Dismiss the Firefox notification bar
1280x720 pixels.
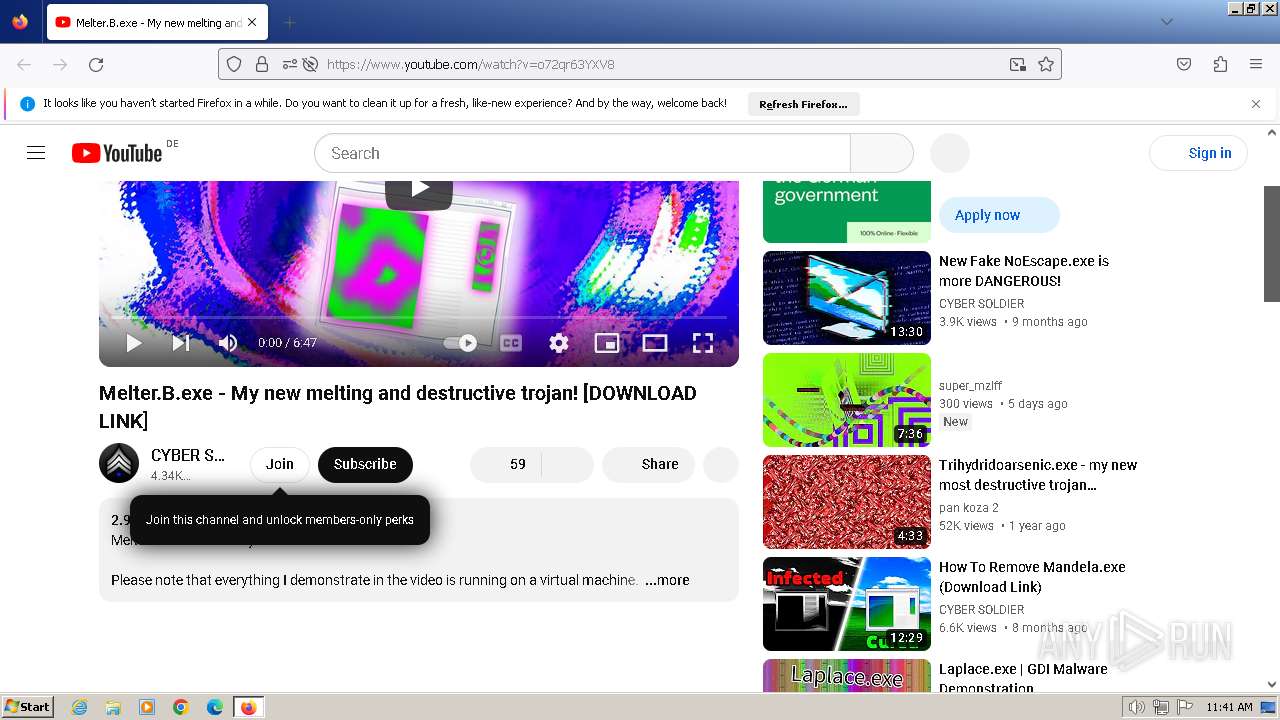pyautogui.click(x=1256, y=104)
